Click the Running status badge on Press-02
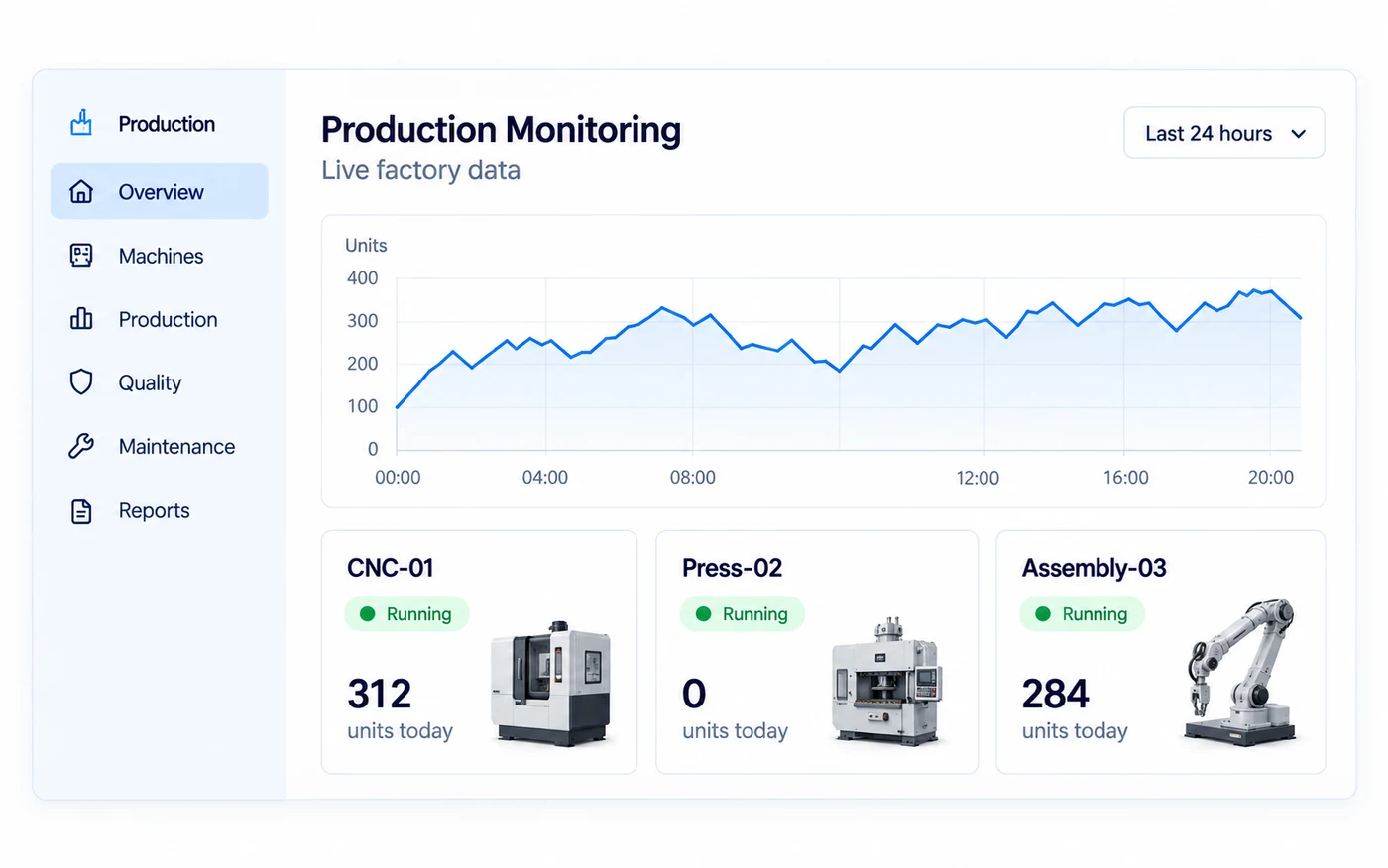The image size is (1388, 868). click(743, 614)
